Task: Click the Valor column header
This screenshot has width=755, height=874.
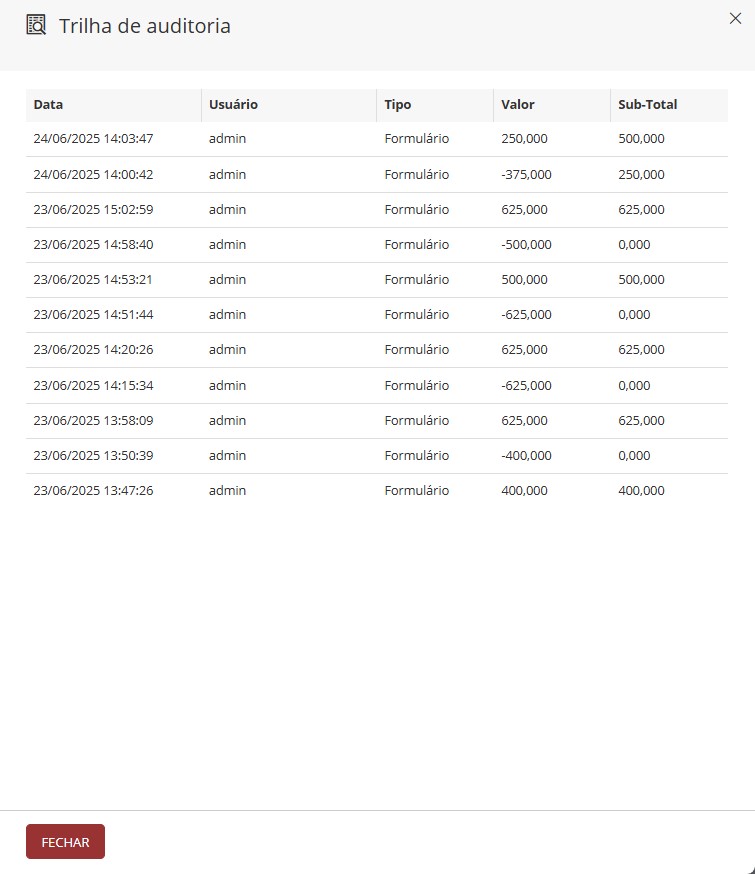Action: [x=552, y=105]
